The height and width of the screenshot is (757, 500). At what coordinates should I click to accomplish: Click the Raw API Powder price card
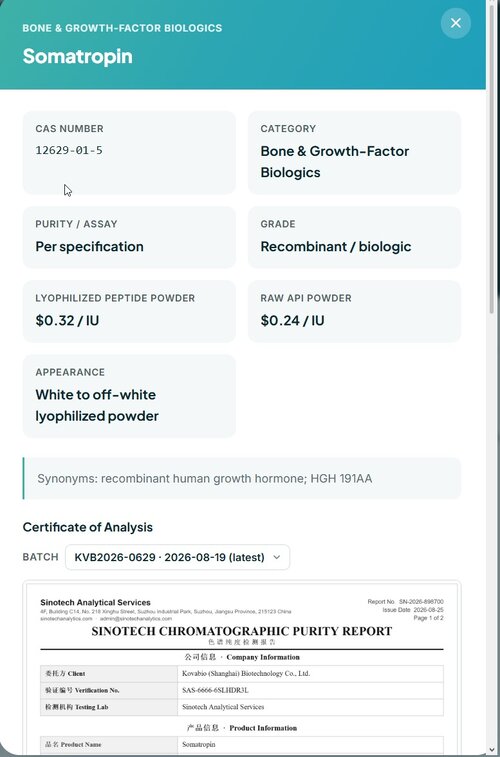pyautogui.click(x=354, y=311)
